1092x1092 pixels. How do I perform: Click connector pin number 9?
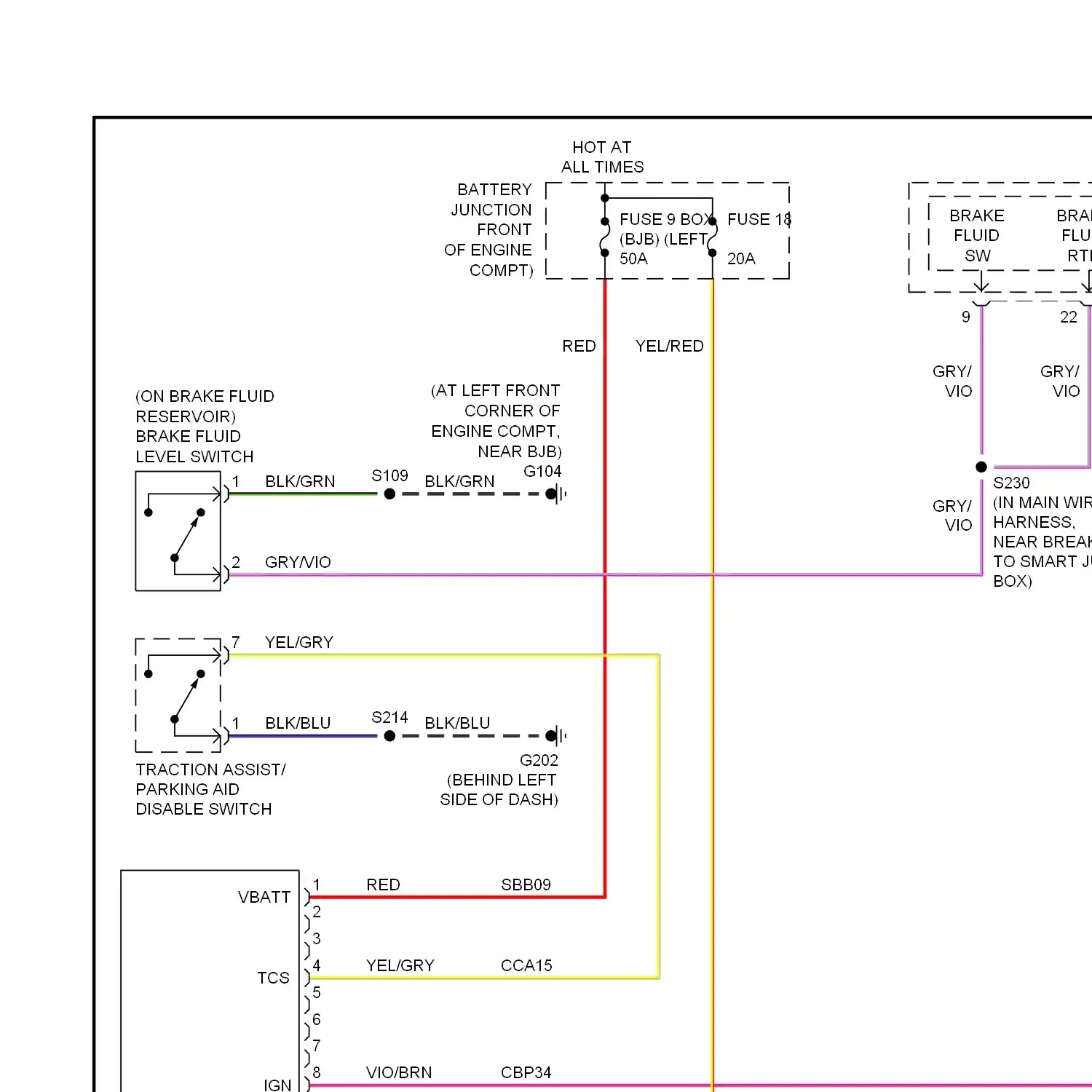click(x=965, y=317)
